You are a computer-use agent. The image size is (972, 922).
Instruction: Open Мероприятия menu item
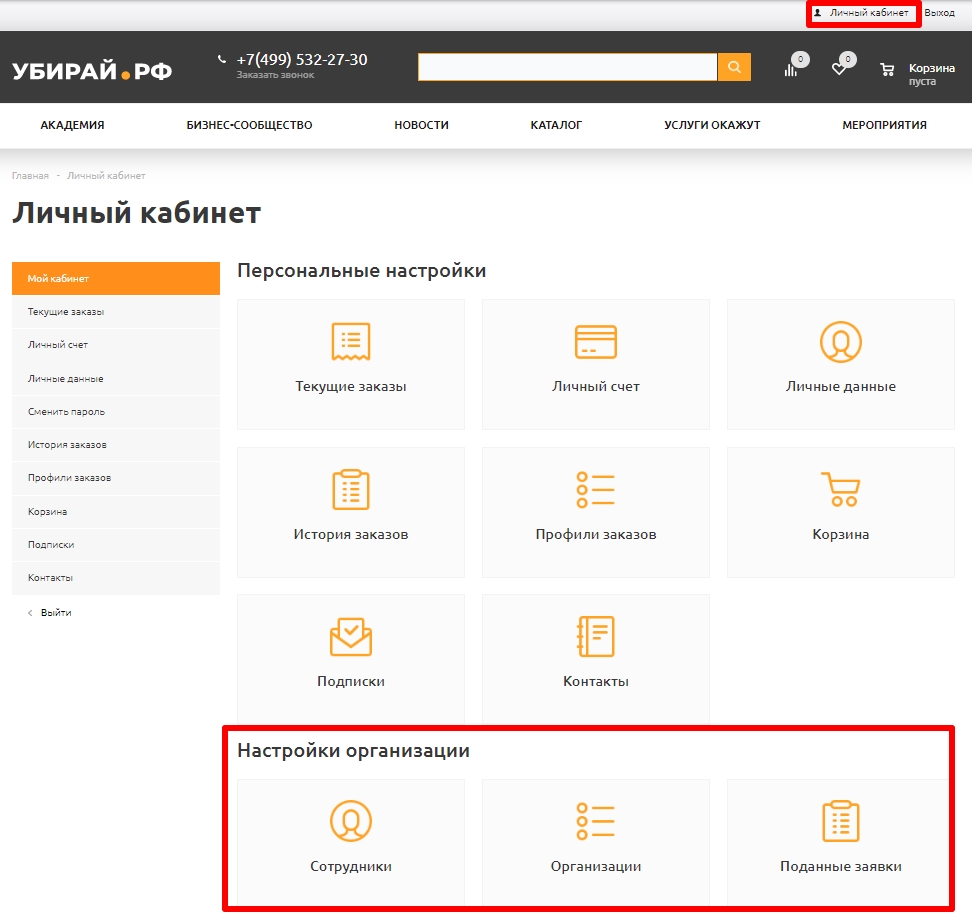point(885,125)
